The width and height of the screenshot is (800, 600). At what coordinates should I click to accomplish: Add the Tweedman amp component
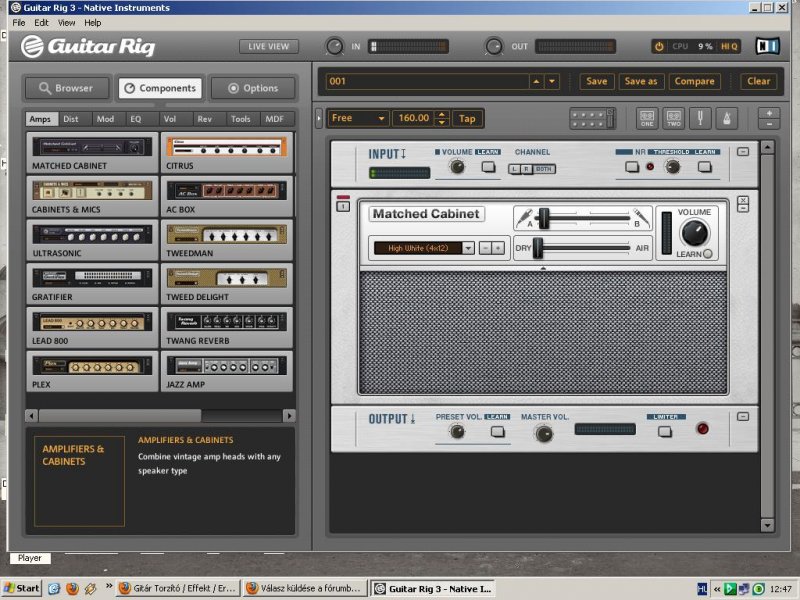[x=227, y=240]
